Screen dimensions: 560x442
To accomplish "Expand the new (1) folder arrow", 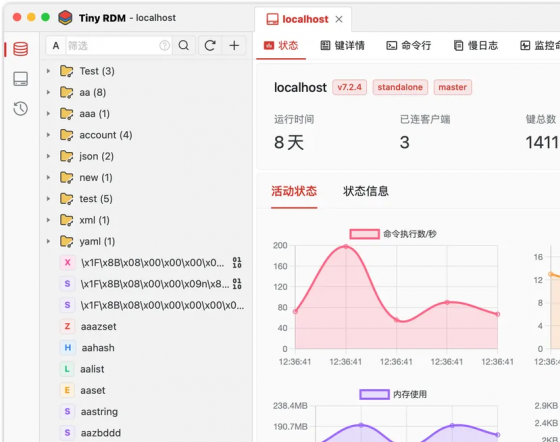I will coord(49,177).
